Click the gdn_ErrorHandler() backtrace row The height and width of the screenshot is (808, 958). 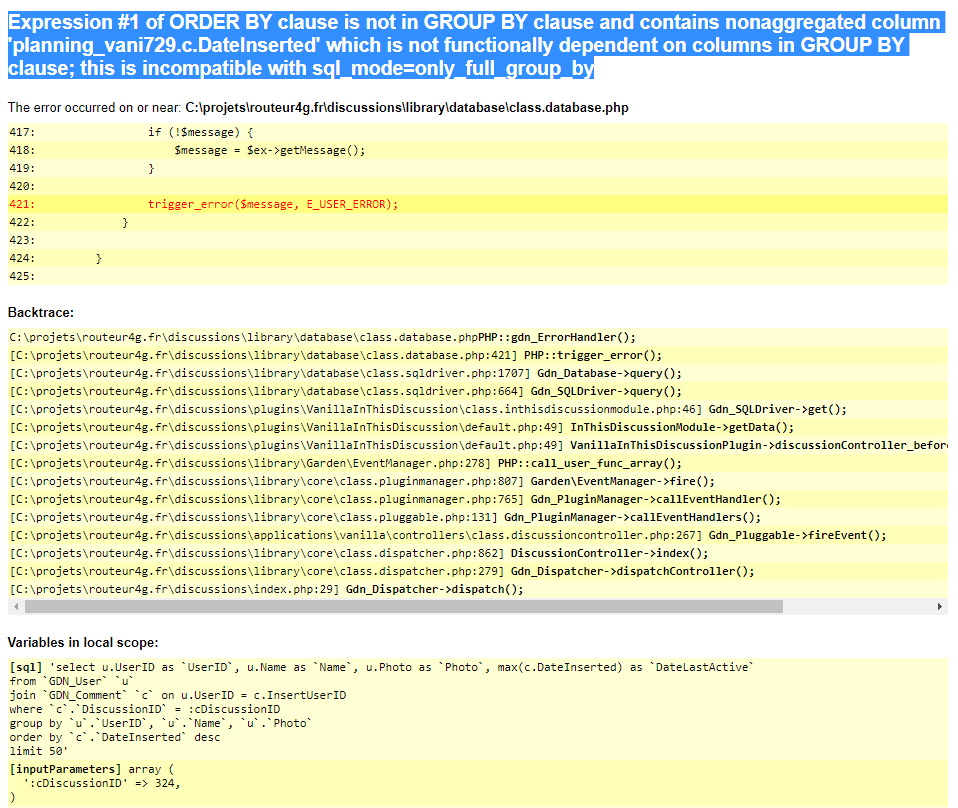coord(478,337)
